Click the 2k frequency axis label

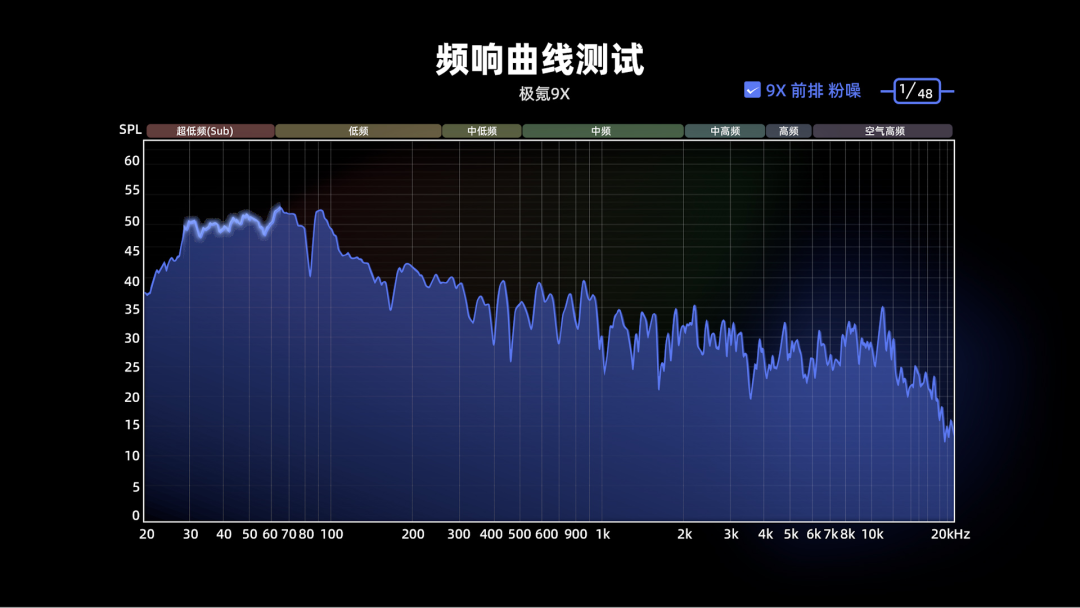click(685, 534)
